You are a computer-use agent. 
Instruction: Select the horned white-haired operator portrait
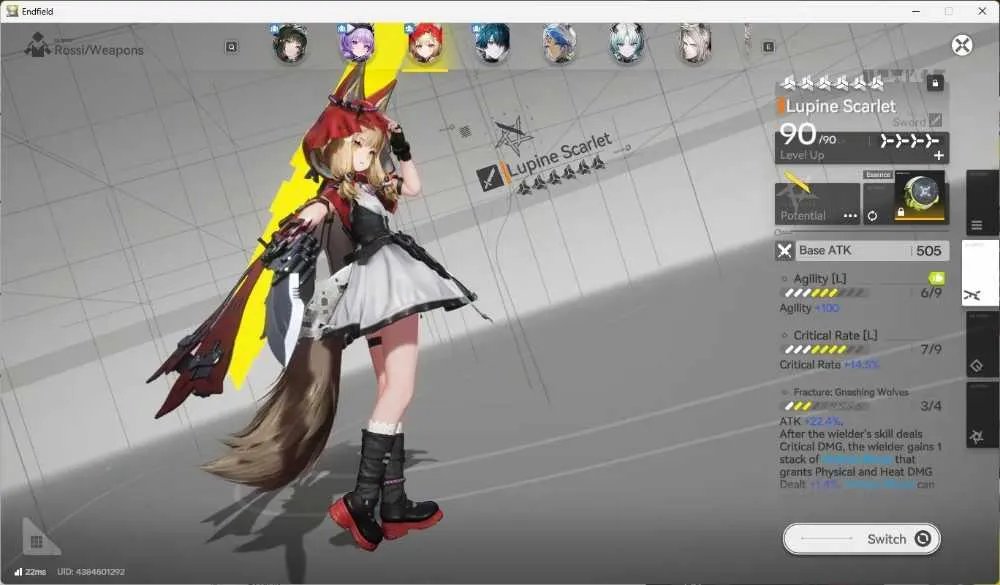click(627, 43)
